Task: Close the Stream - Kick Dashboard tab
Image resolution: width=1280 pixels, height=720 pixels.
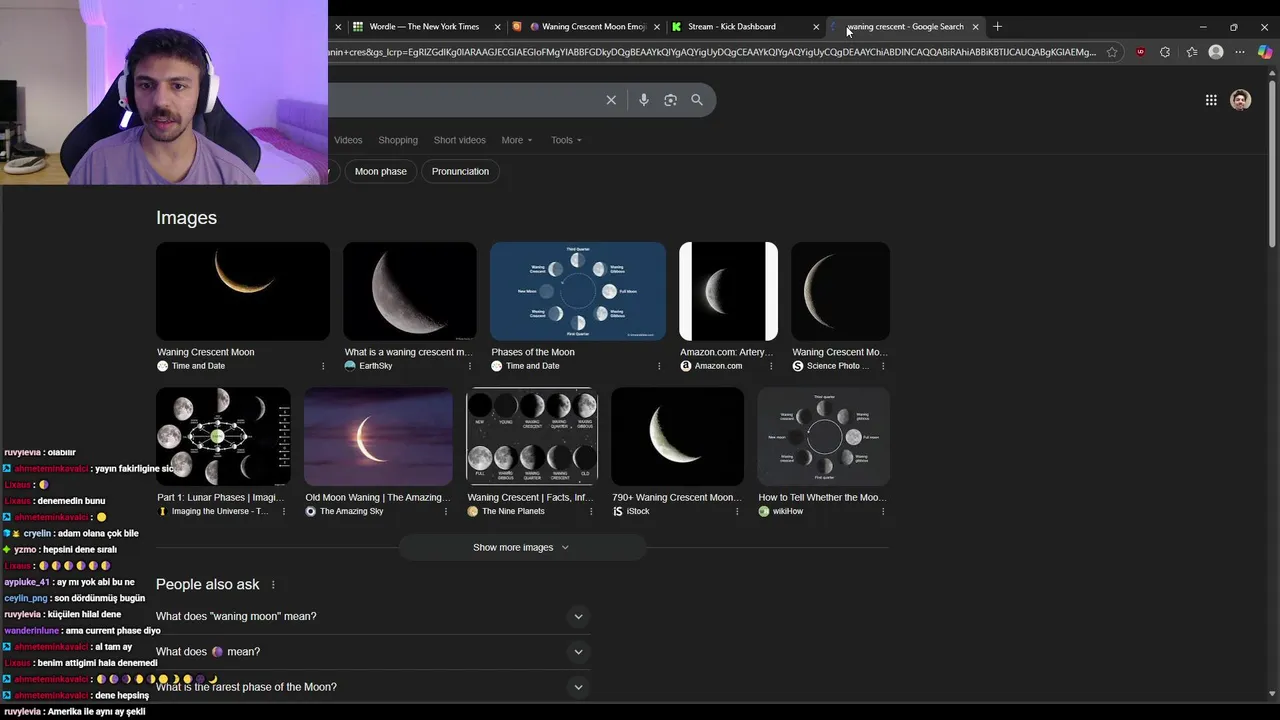Action: (816, 27)
